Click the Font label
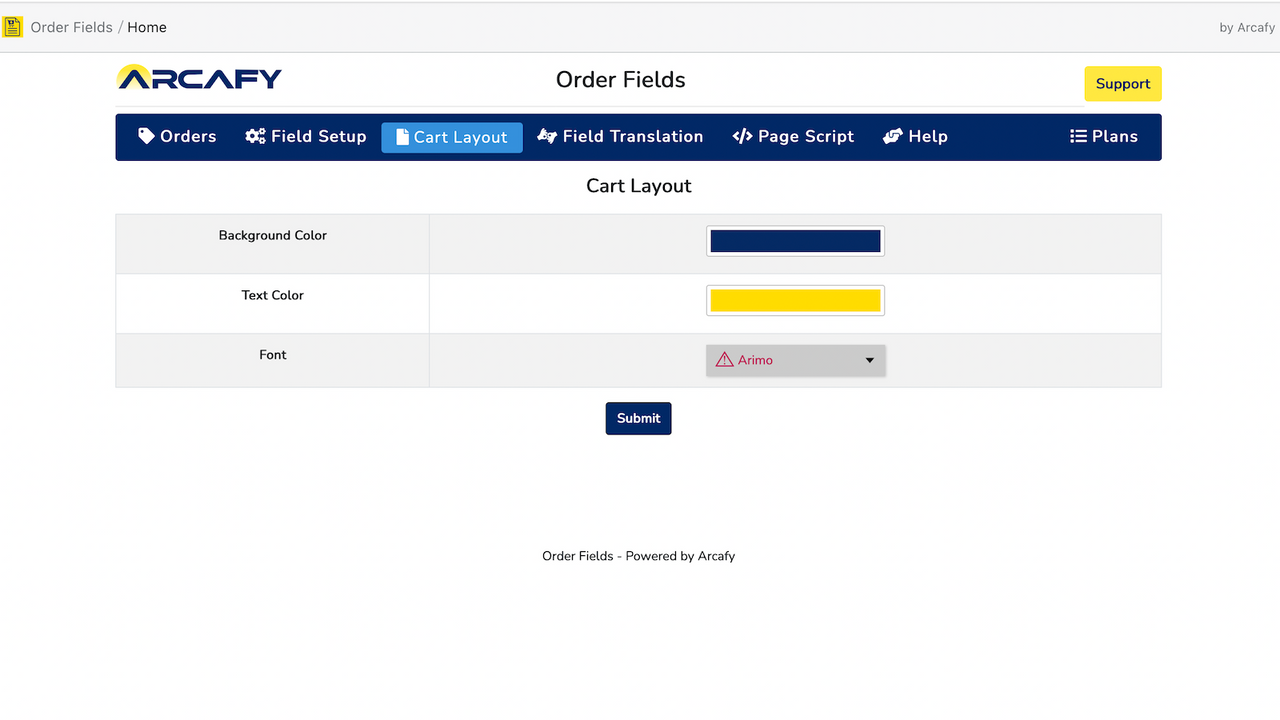The height and width of the screenshot is (720, 1280). pyautogui.click(x=273, y=355)
